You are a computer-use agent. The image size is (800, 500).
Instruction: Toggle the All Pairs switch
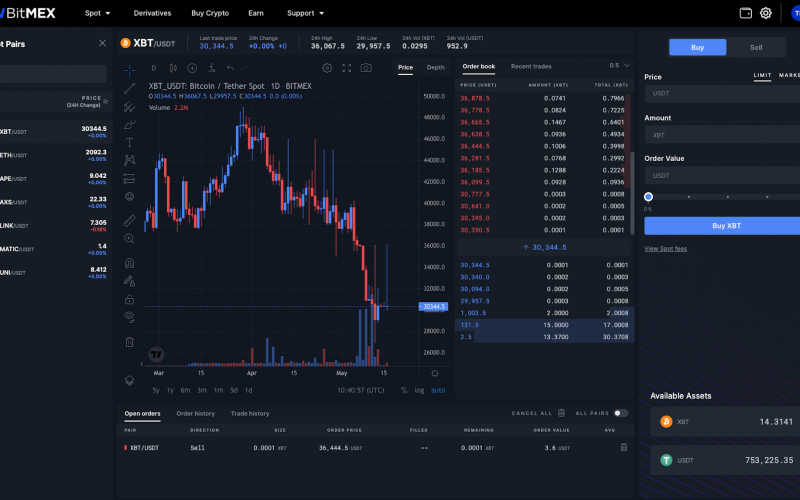621,413
